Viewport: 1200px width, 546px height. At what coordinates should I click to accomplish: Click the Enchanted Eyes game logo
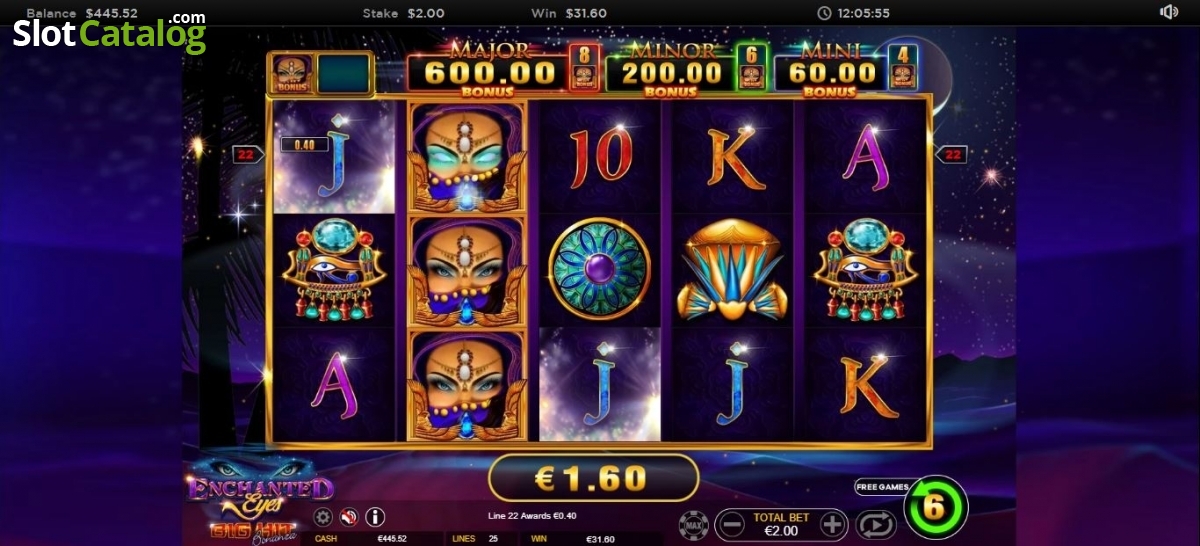[x=258, y=487]
